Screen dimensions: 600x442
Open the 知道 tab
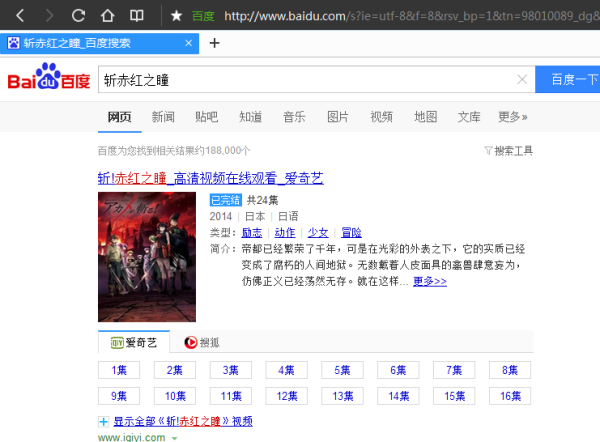[x=251, y=117]
